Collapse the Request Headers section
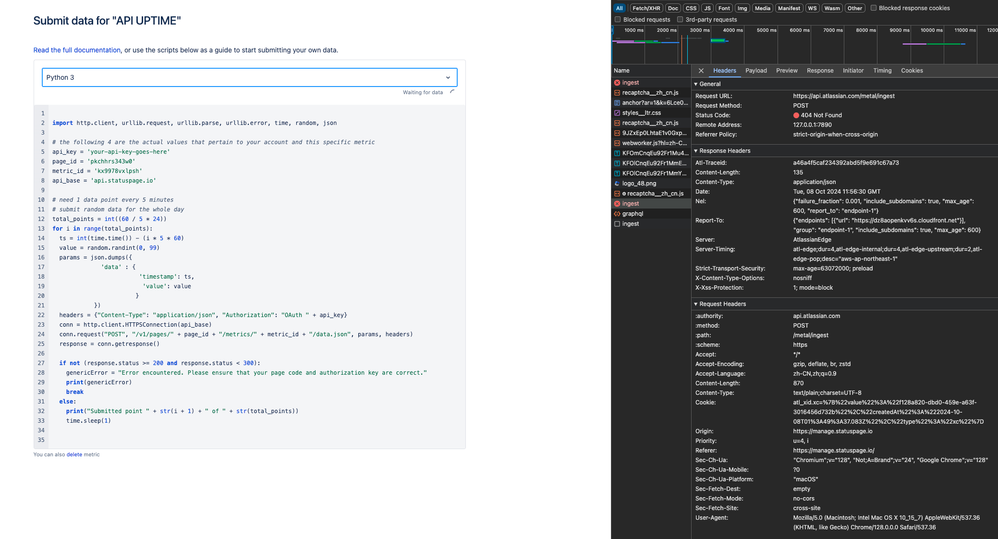This screenshot has height=539, width=998. (x=720, y=304)
